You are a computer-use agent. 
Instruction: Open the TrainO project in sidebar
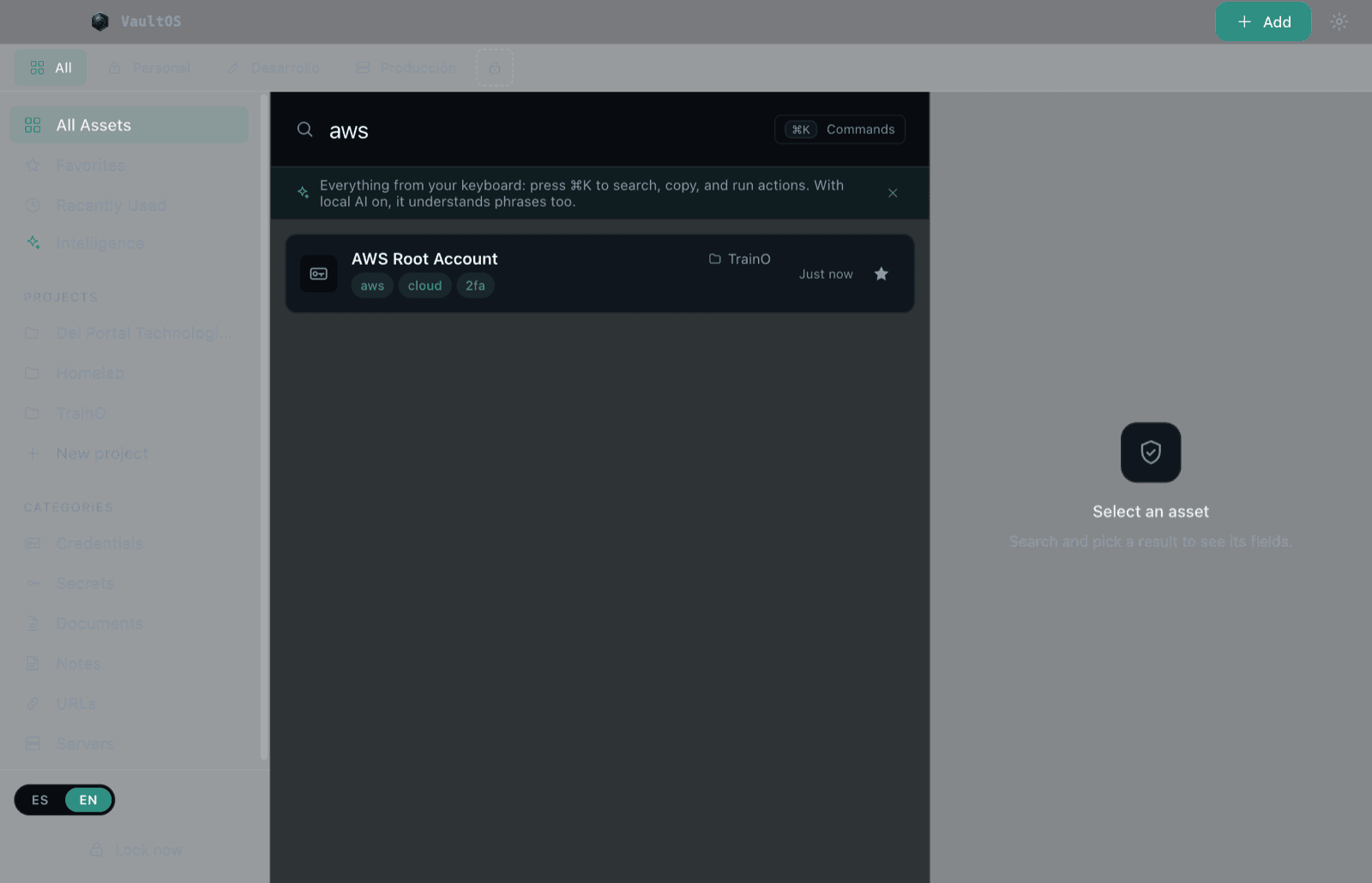[129, 413]
